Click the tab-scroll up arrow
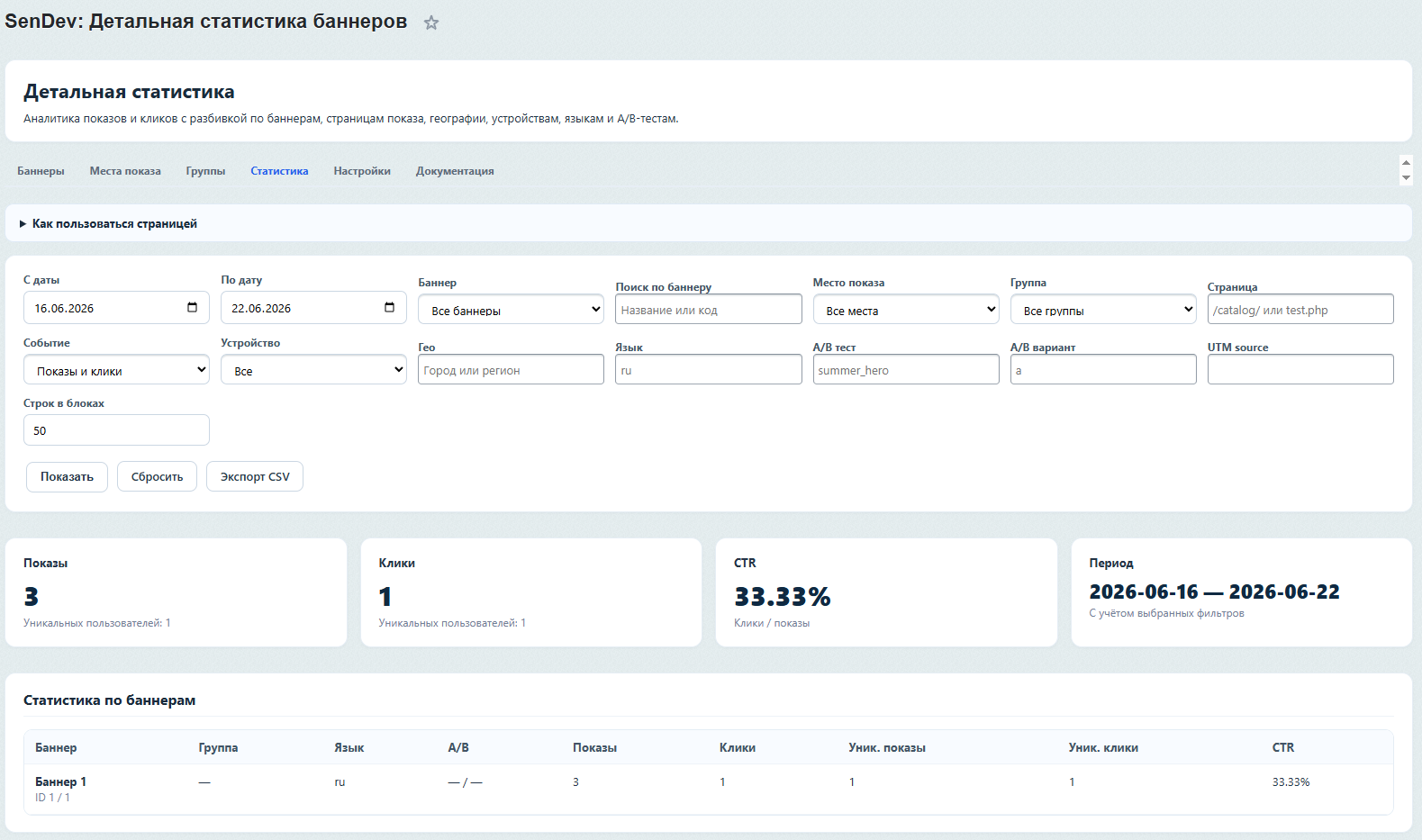Viewport: 1422px width, 840px height. pos(1406,163)
